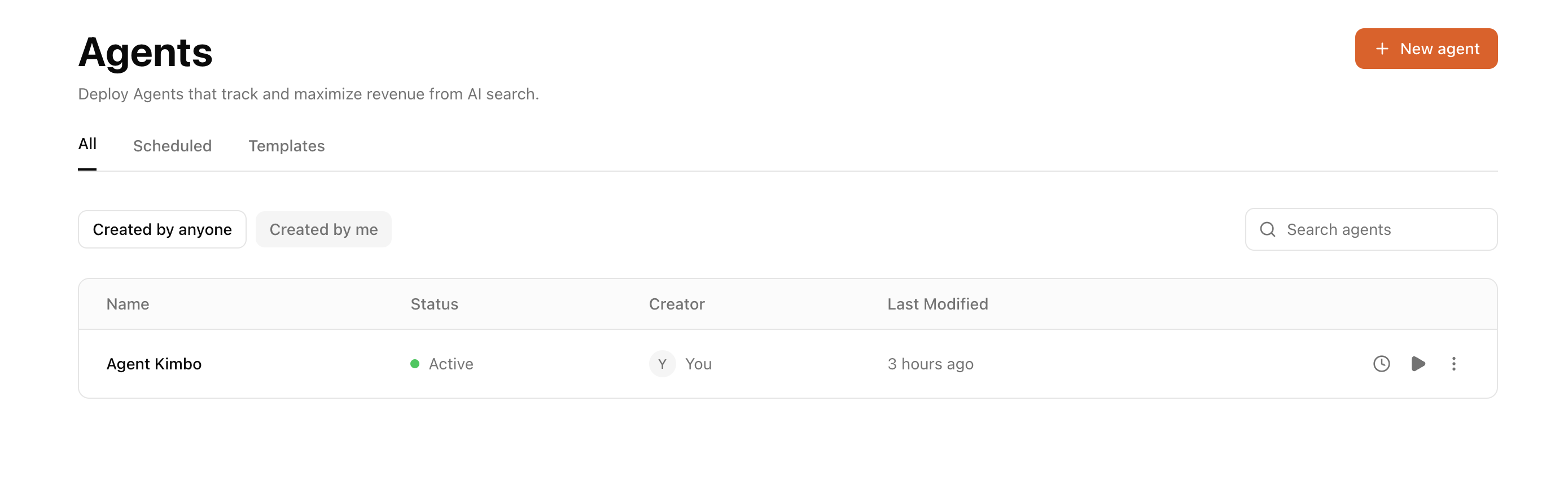Click the Status column header

(x=434, y=304)
